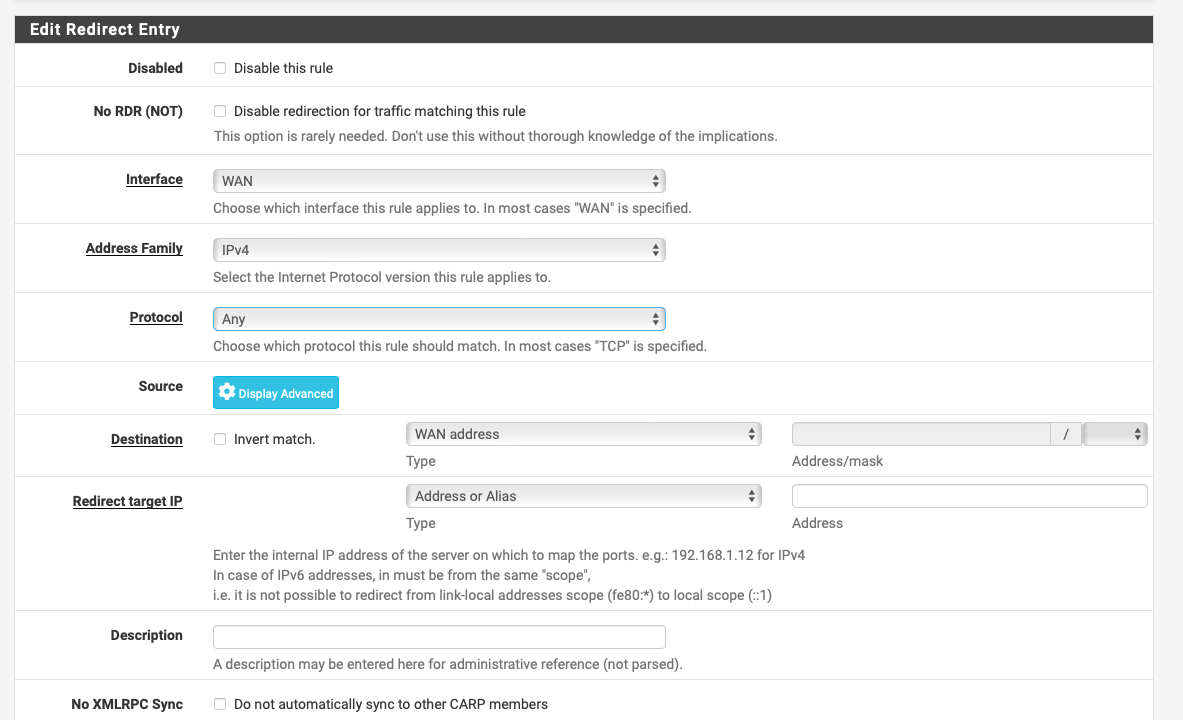Click the gear icon beside Display Advanced
Screen dimensions: 1183x720
(227, 393)
